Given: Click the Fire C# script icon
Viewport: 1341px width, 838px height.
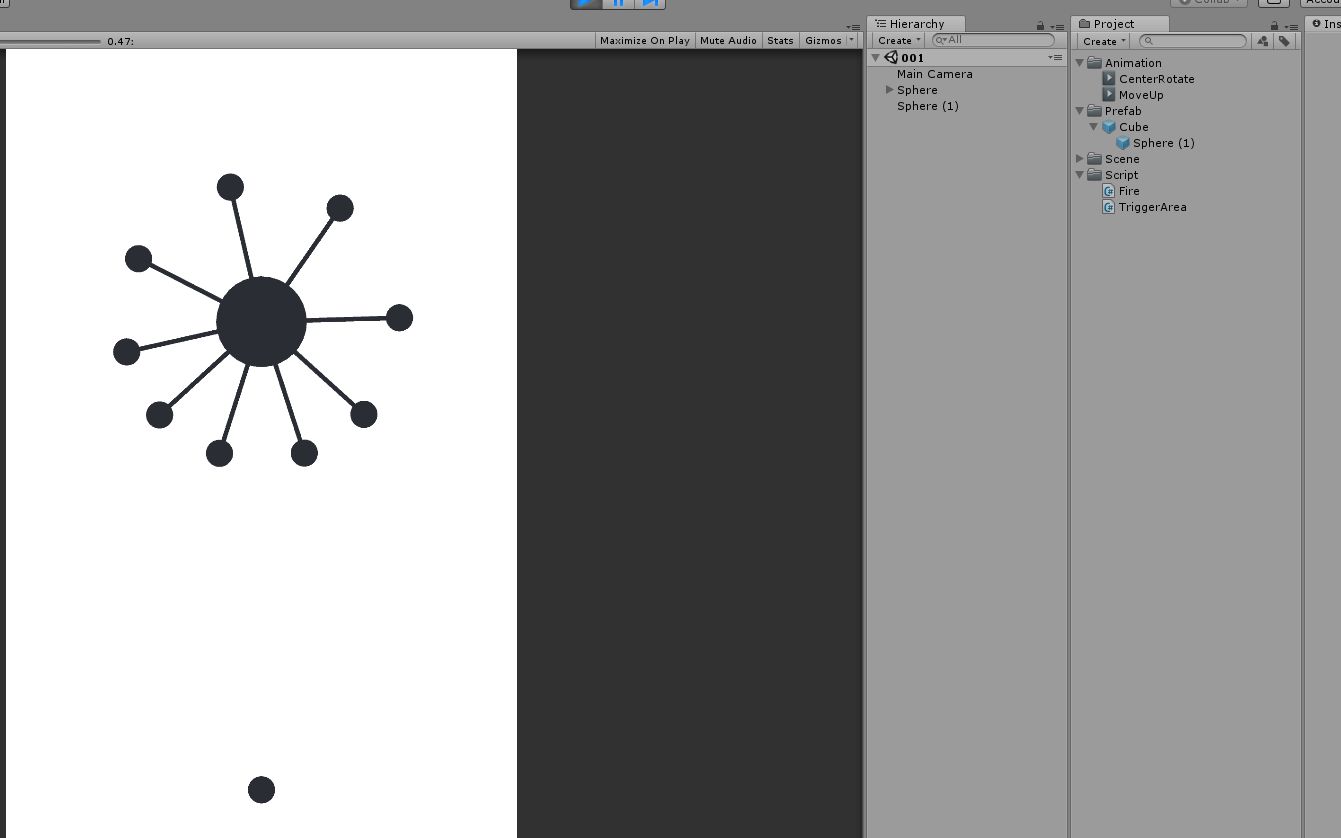Looking at the screenshot, I should 1109,191.
